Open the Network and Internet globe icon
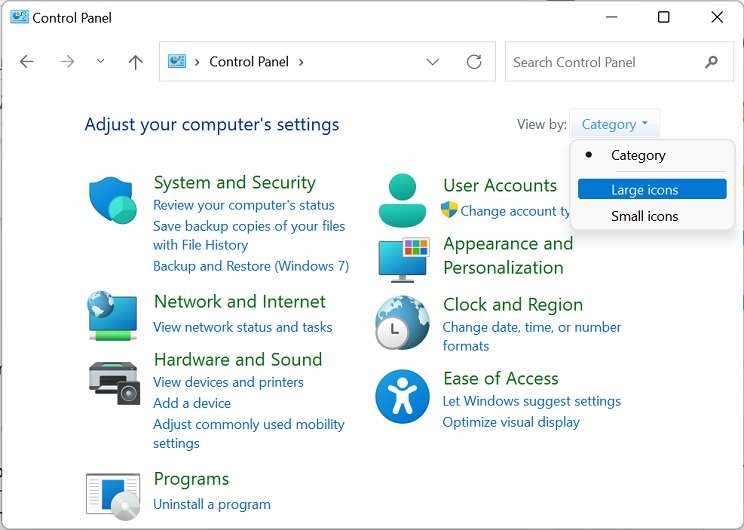744x530 pixels. [112, 315]
